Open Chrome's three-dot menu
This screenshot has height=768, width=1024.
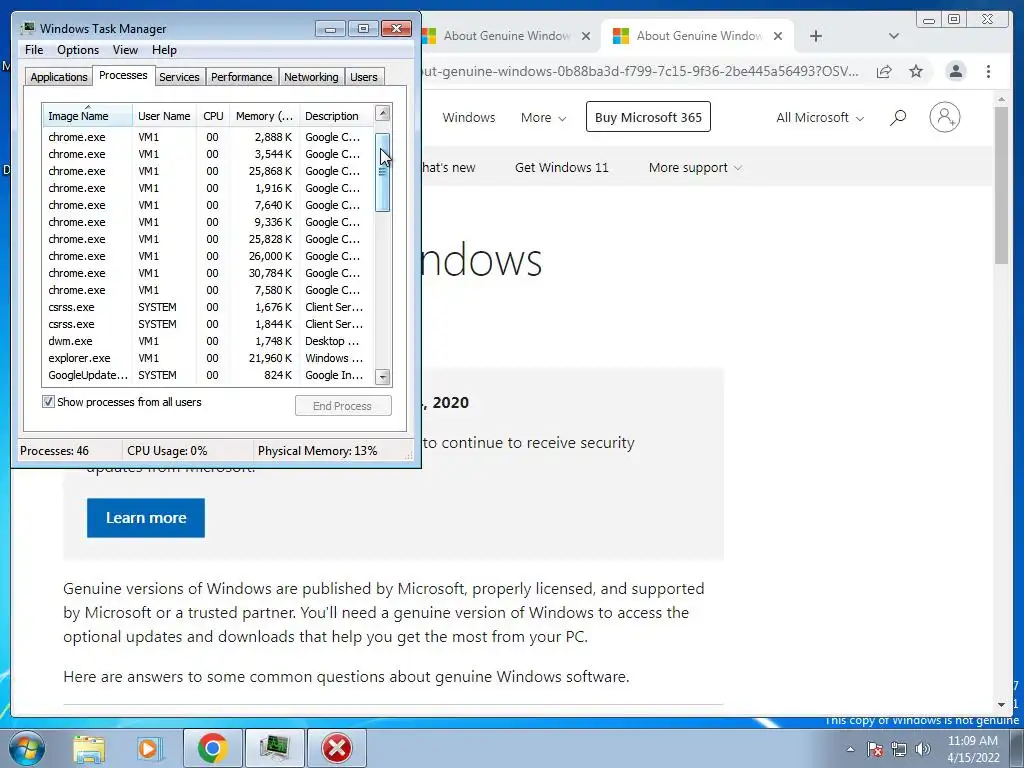tap(988, 71)
